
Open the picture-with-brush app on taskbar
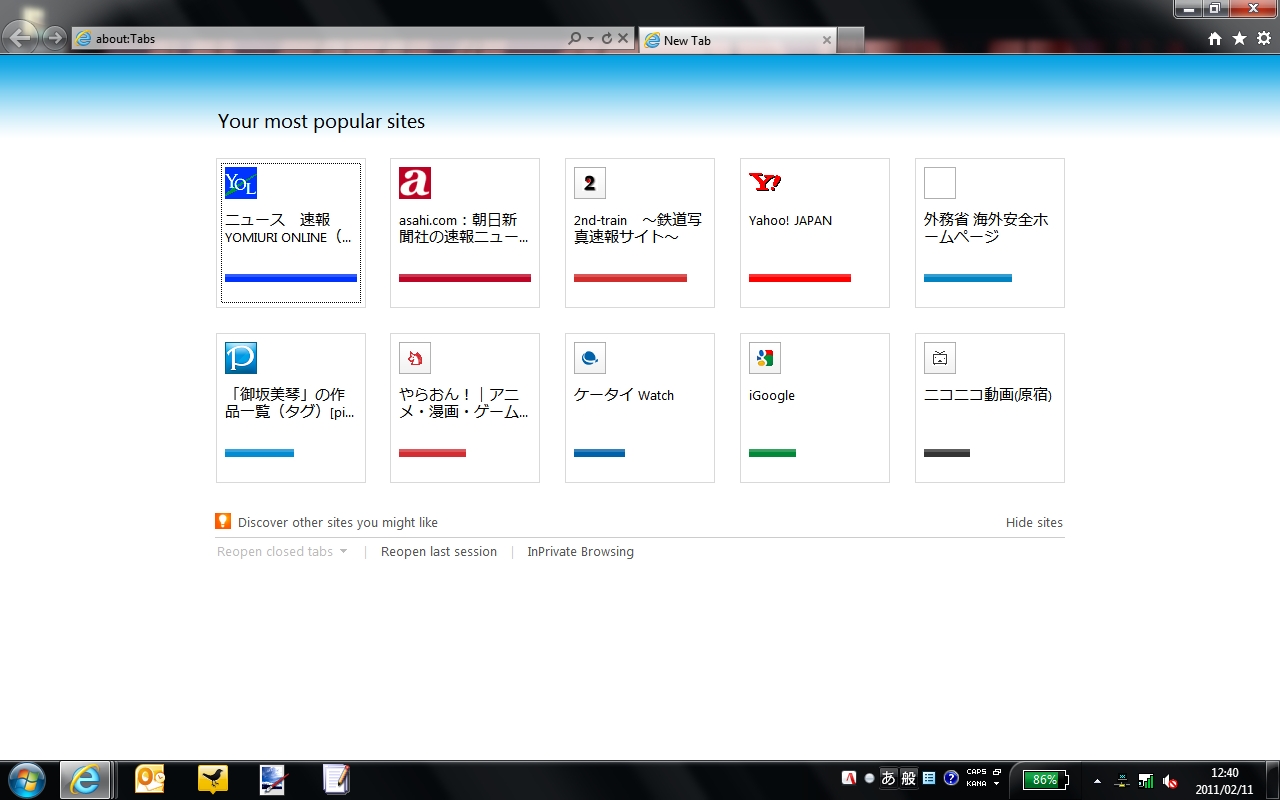[273, 780]
